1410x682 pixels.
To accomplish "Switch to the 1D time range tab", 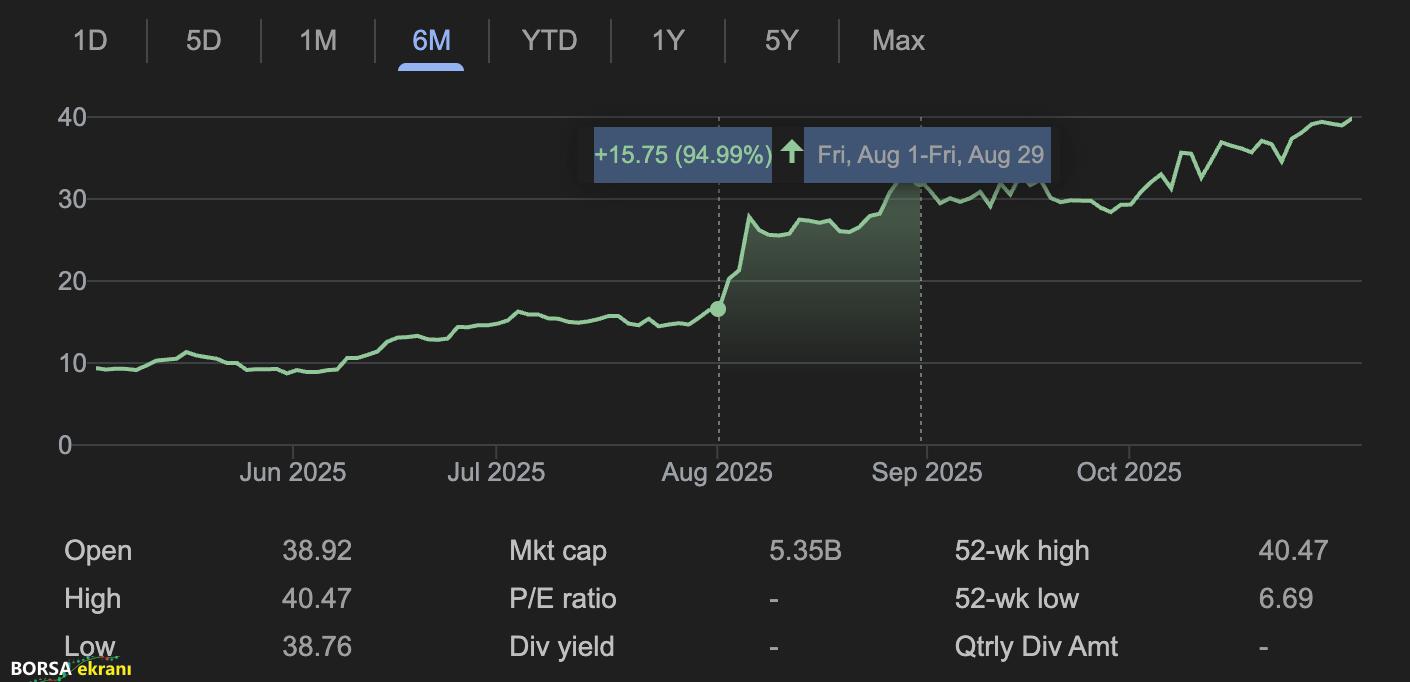I will point(90,41).
